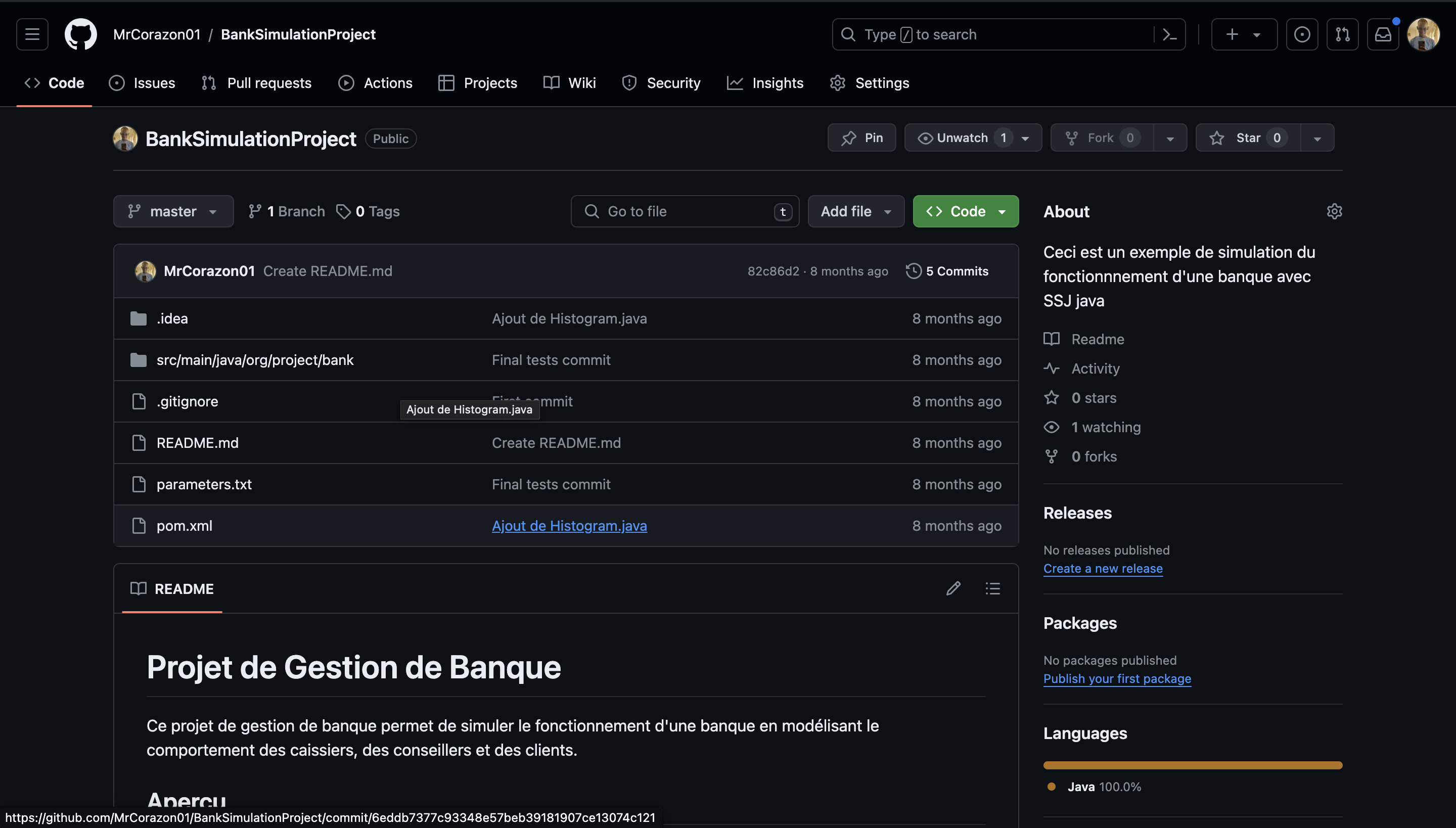Image resolution: width=1456 pixels, height=828 pixels.
Task: Expand the create new dropdown caret
Action: tap(1257, 35)
